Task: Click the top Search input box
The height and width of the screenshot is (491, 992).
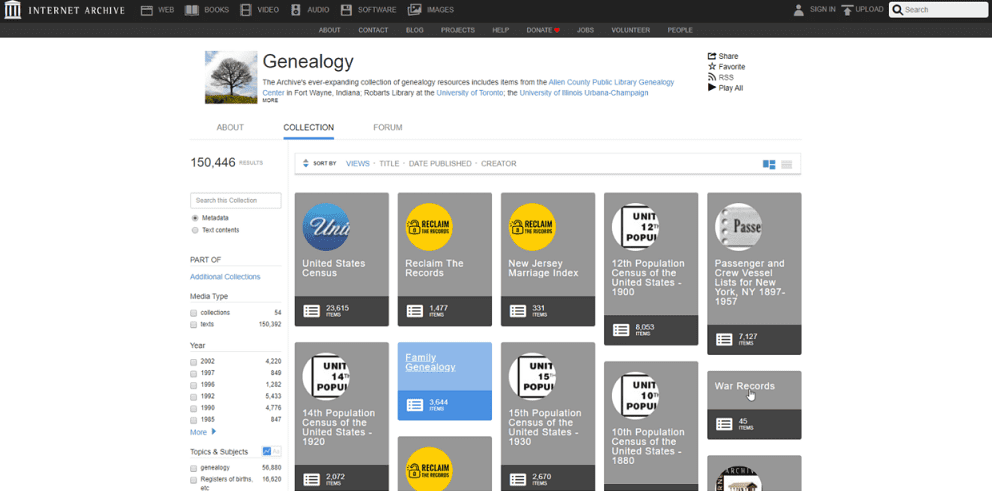Action: click(938, 9)
